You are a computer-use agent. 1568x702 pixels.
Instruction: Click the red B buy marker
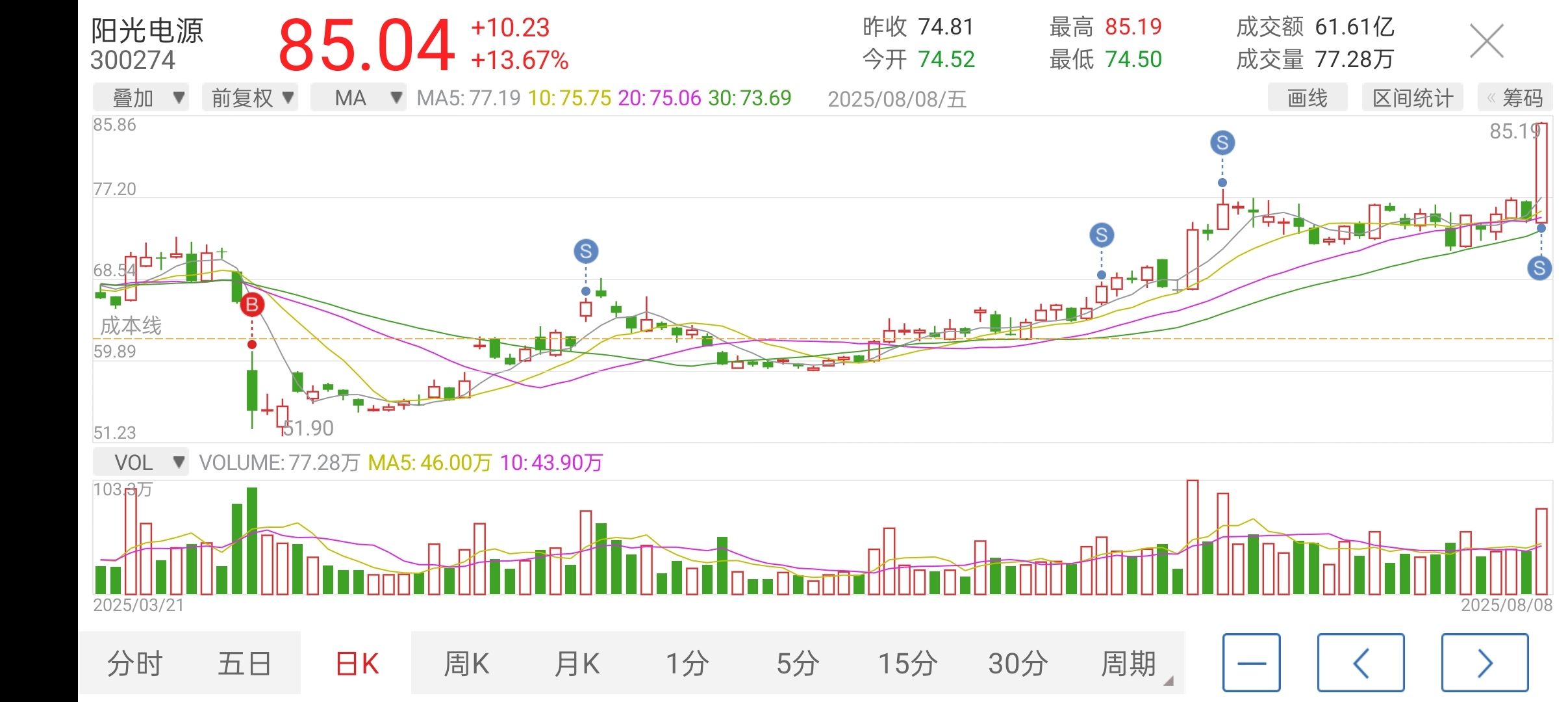[x=252, y=305]
